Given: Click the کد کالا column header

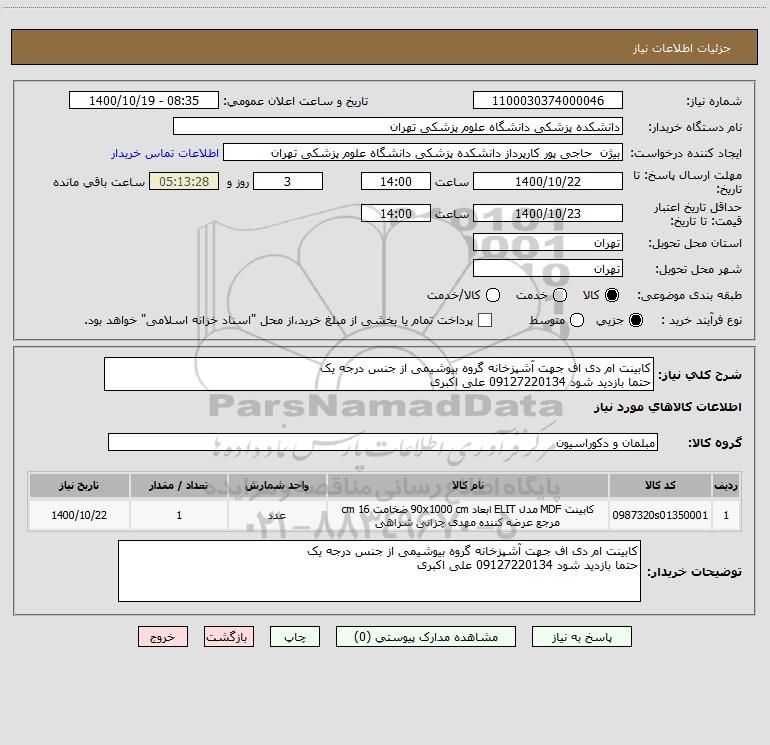Looking at the screenshot, I should point(660,486).
